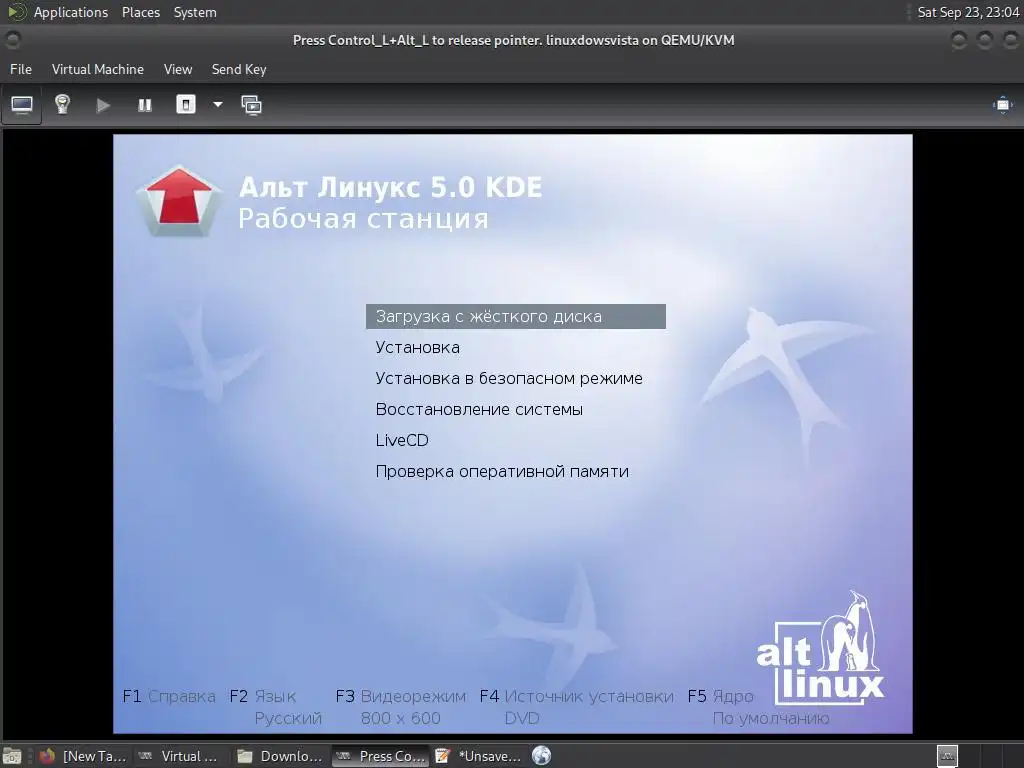Open the manage VM snapshots icon

pyautogui.click(x=251, y=105)
